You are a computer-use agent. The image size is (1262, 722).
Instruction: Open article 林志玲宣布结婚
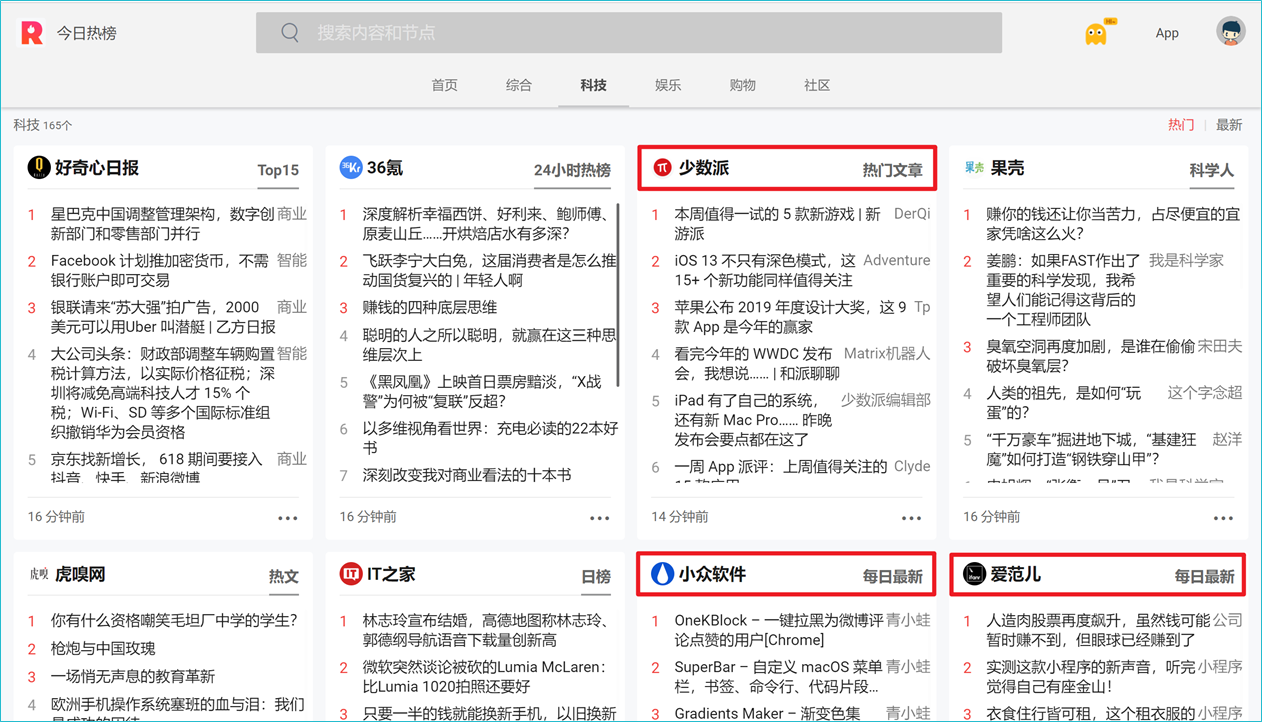[486, 630]
